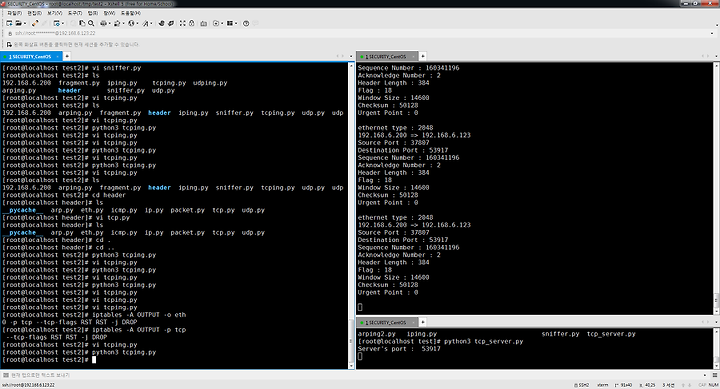Click the Print toolbar icon

pos(103,23)
